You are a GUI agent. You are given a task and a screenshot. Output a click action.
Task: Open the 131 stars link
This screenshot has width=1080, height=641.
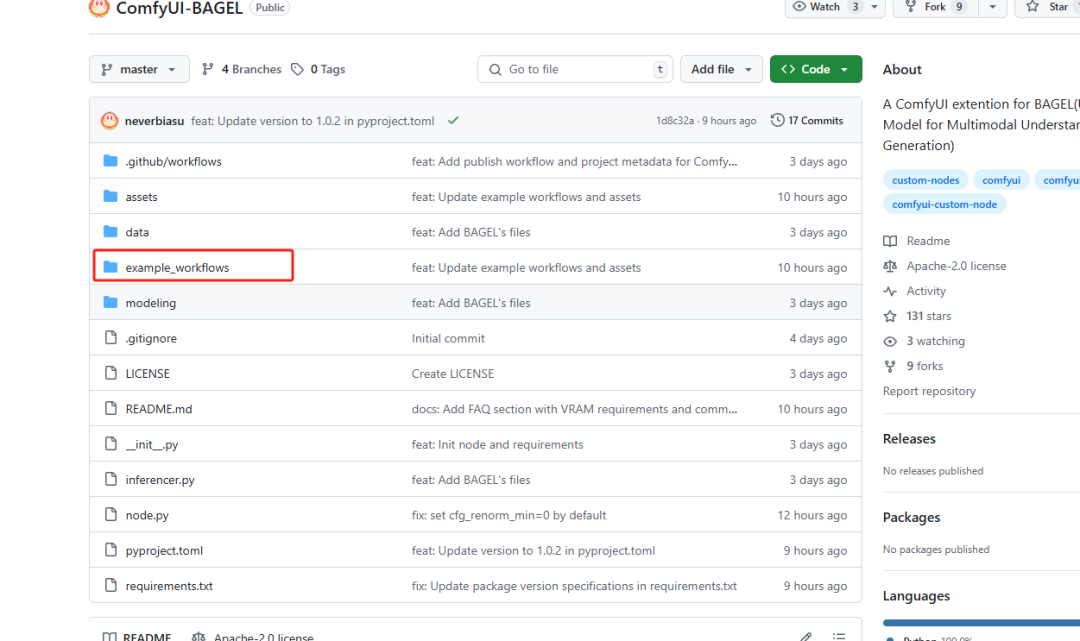pos(928,317)
